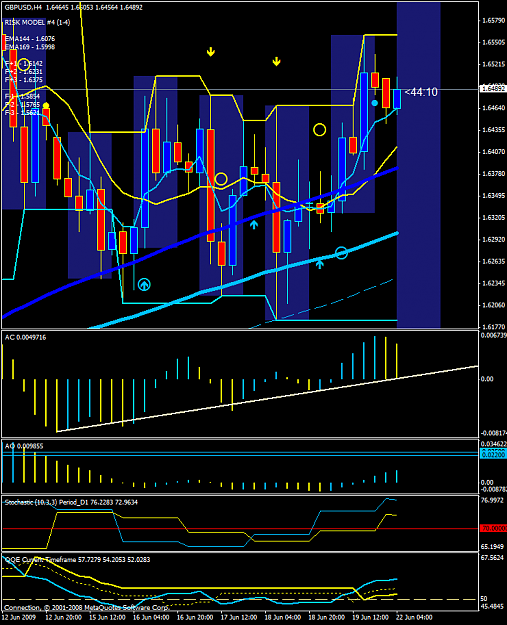
Task: Click the 22 Jun 04:00 time label
Action: point(414,617)
